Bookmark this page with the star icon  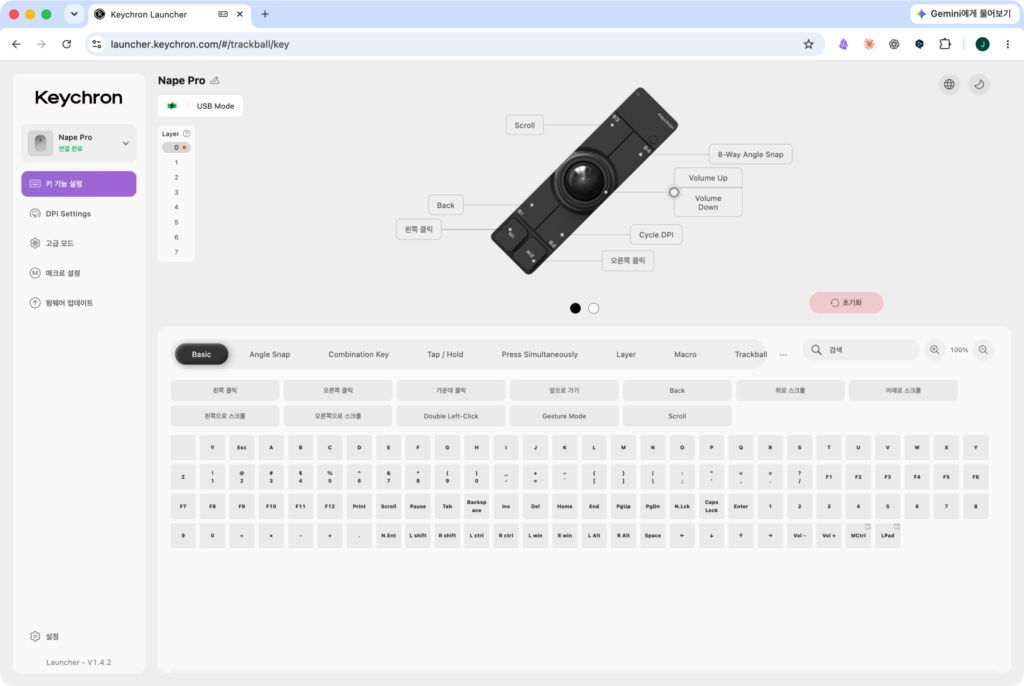click(x=808, y=44)
